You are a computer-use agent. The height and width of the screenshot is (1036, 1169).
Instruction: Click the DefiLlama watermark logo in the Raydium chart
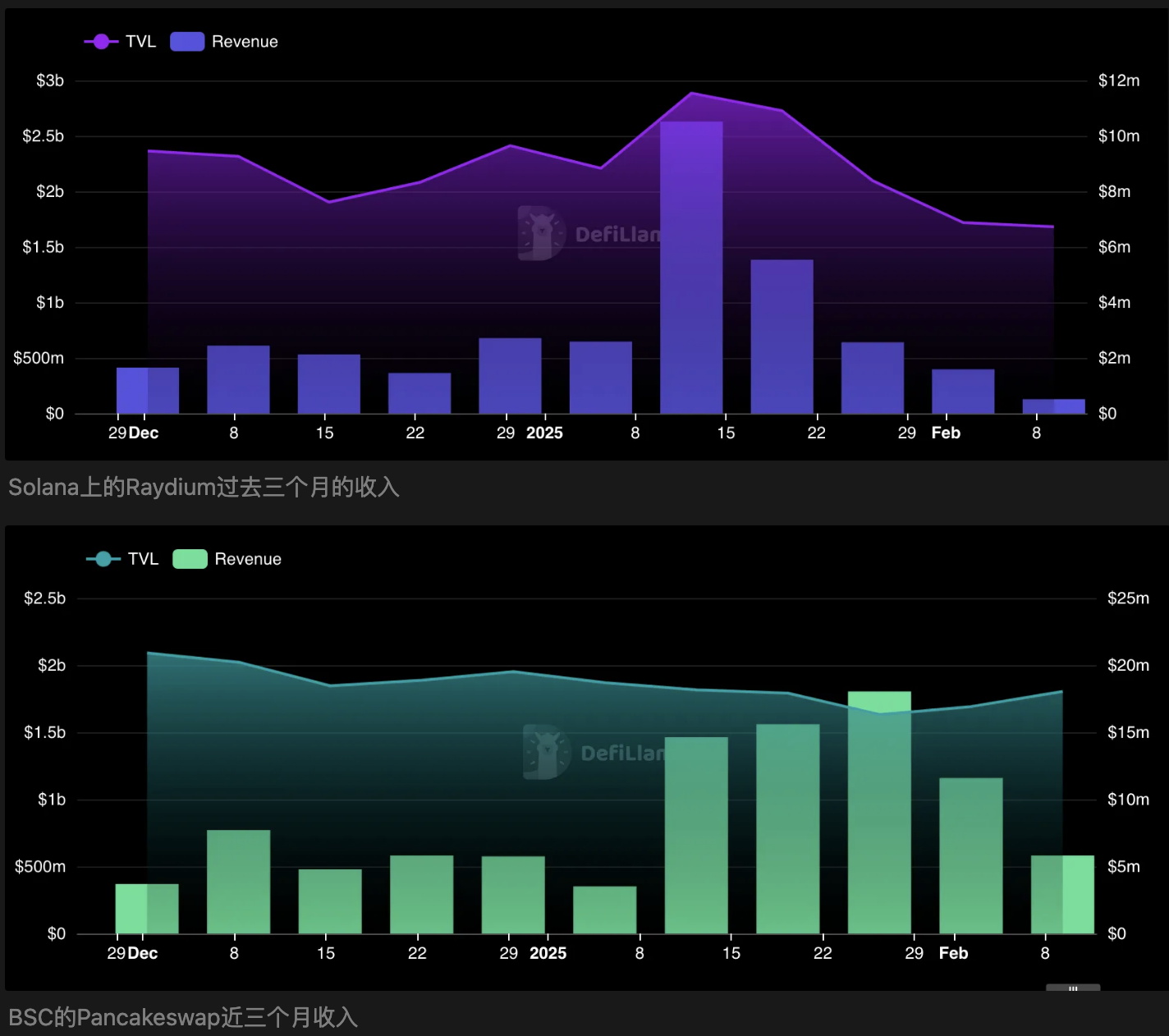542,233
